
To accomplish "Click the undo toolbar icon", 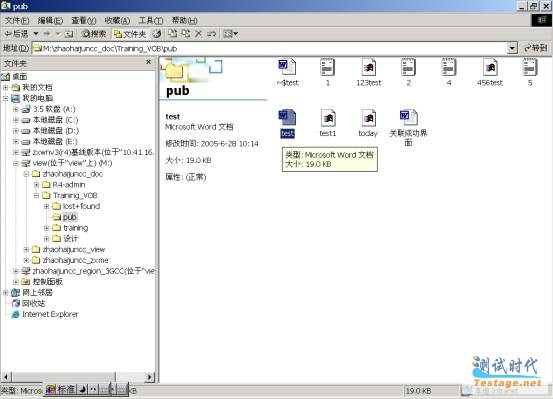I will click(x=211, y=34).
